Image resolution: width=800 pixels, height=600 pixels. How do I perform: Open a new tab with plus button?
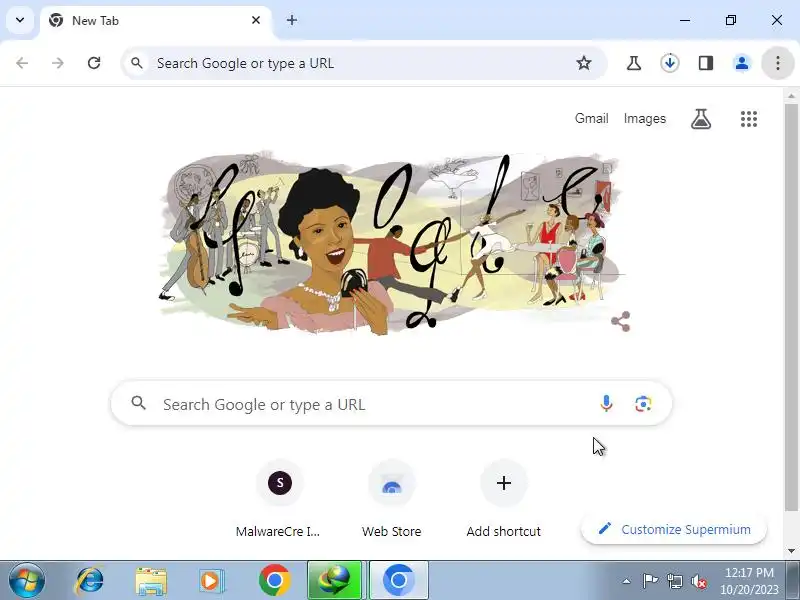click(x=292, y=20)
